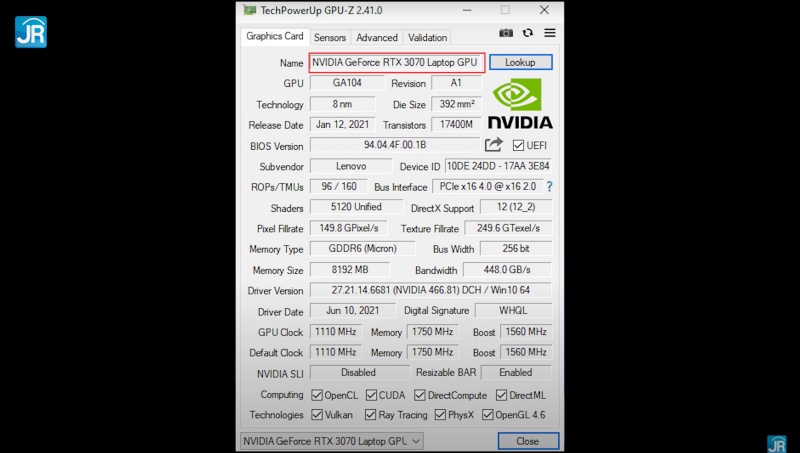Viewport: 800px width, 453px height.
Task: Click the Bandwidth value 448.0 GB/s
Action: 507,269
